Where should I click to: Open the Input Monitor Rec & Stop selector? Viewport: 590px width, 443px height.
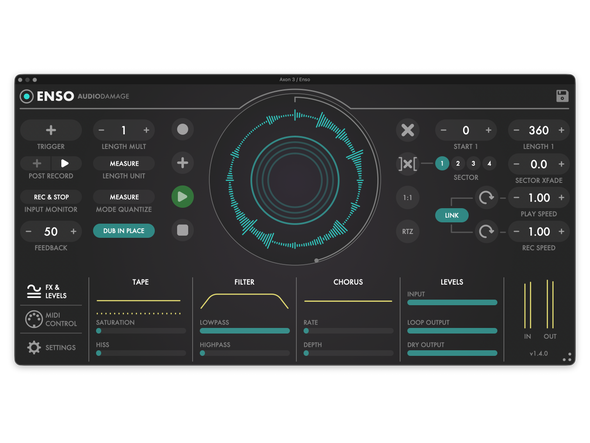tap(51, 197)
